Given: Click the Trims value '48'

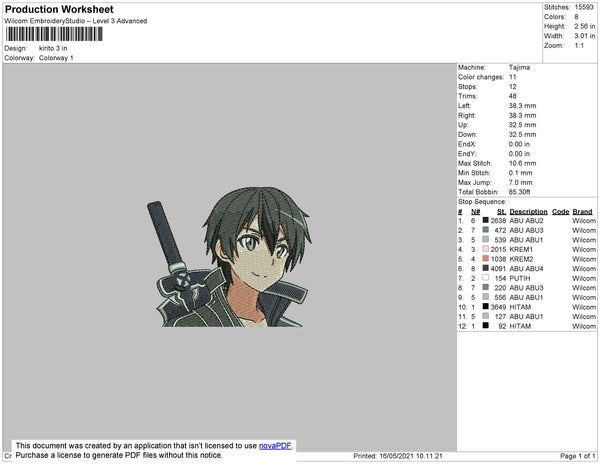Looking at the screenshot, I should 513,96.
